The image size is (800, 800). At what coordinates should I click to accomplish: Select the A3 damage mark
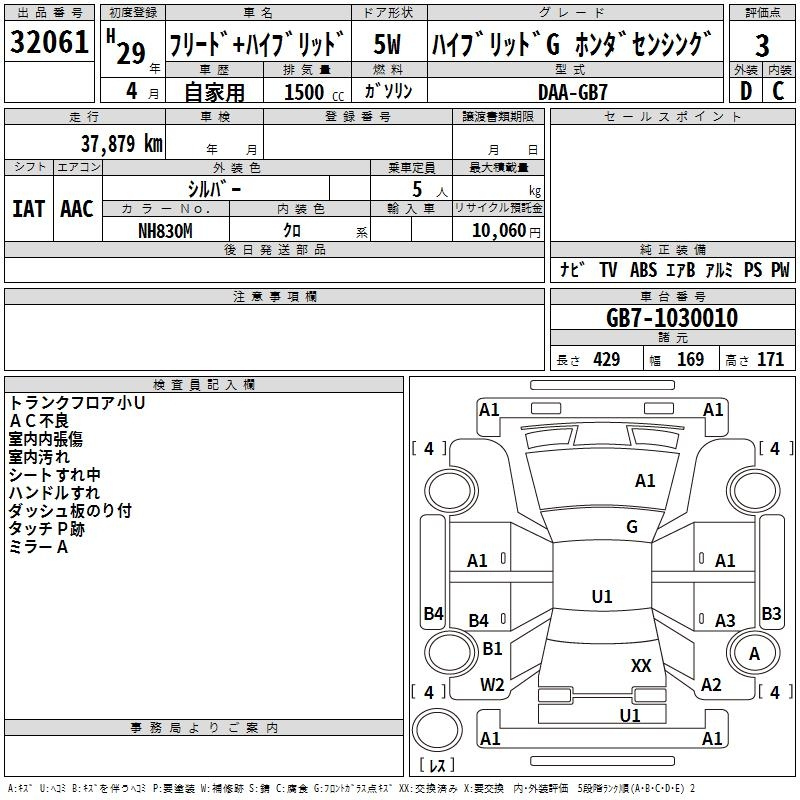point(725,621)
